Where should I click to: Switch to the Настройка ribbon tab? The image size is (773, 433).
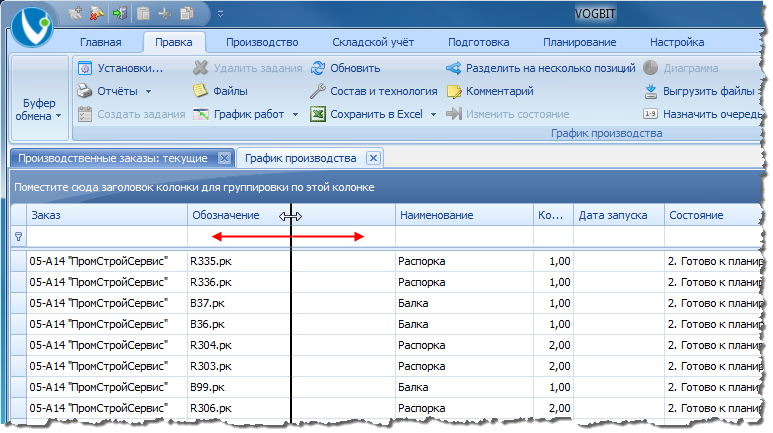point(677,42)
